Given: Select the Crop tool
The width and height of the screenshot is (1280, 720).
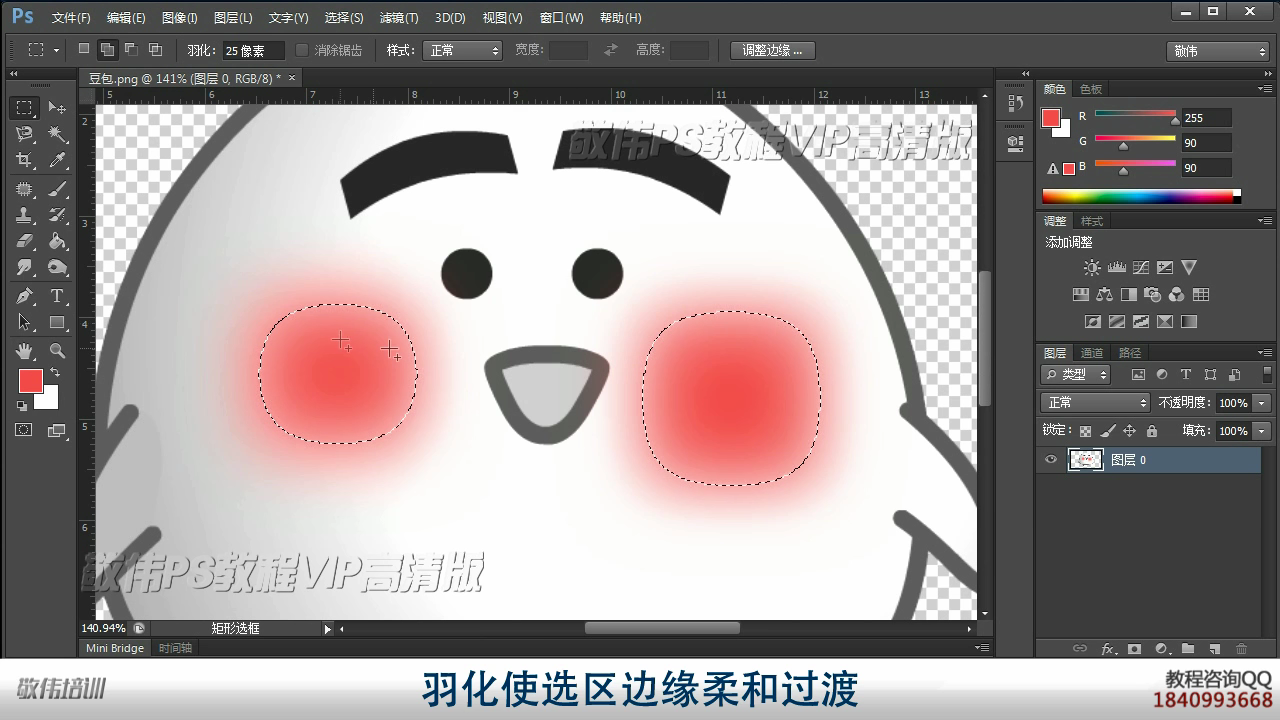Looking at the screenshot, I should [x=24, y=160].
